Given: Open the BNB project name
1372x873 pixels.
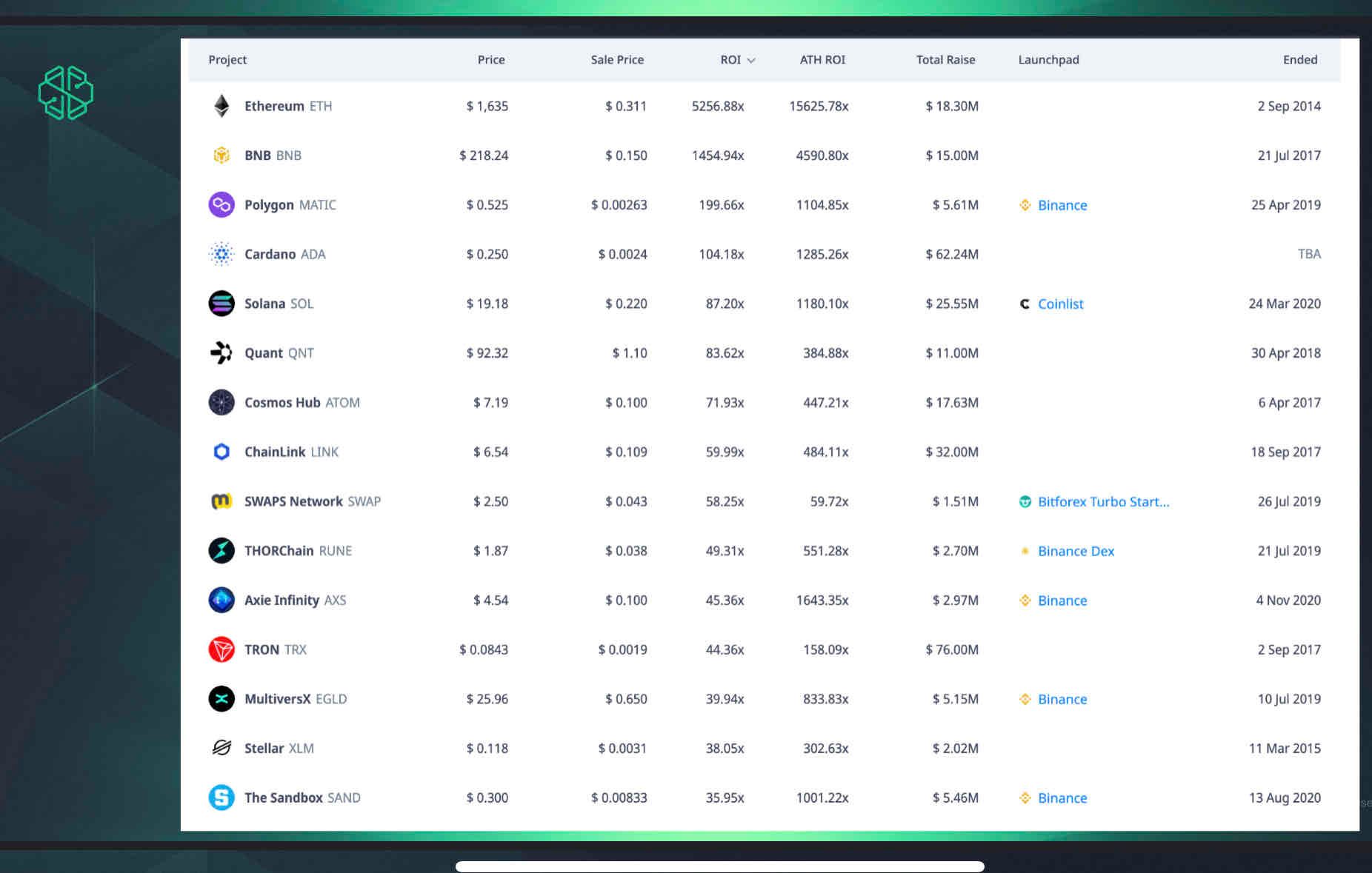Looking at the screenshot, I should coord(273,155).
